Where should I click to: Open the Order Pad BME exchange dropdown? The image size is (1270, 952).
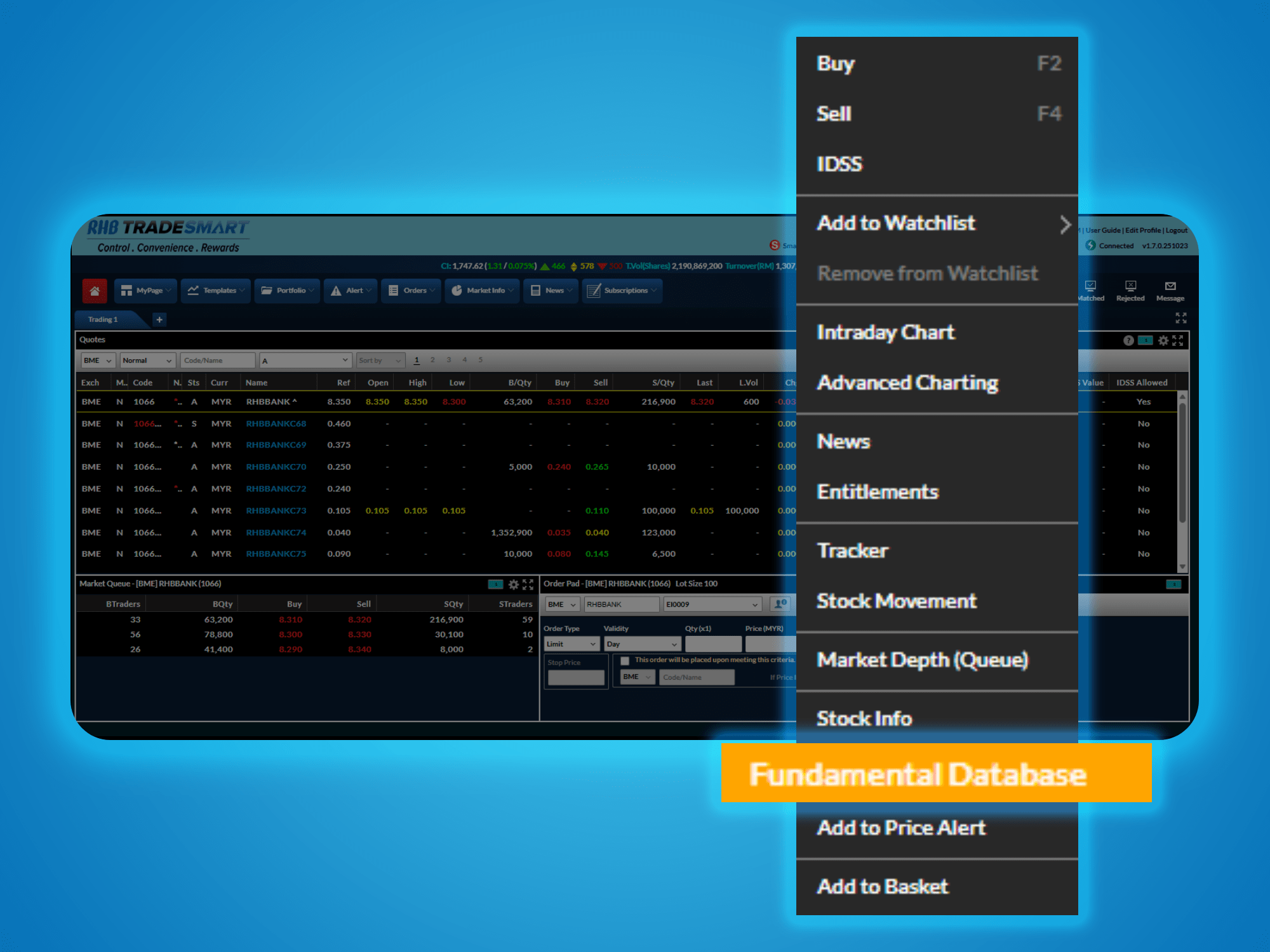[x=563, y=604]
